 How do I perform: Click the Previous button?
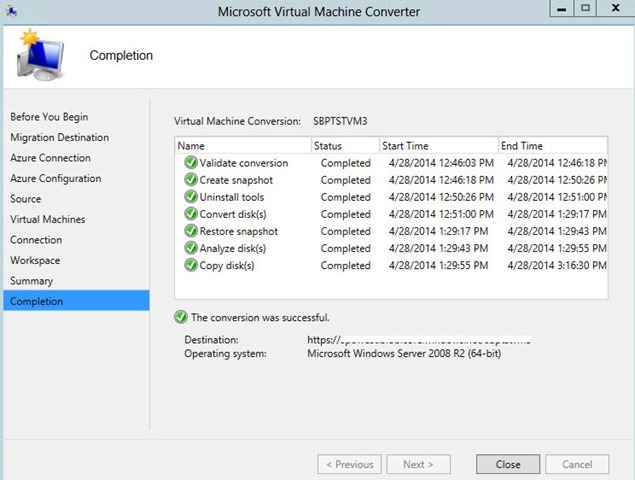click(x=349, y=464)
